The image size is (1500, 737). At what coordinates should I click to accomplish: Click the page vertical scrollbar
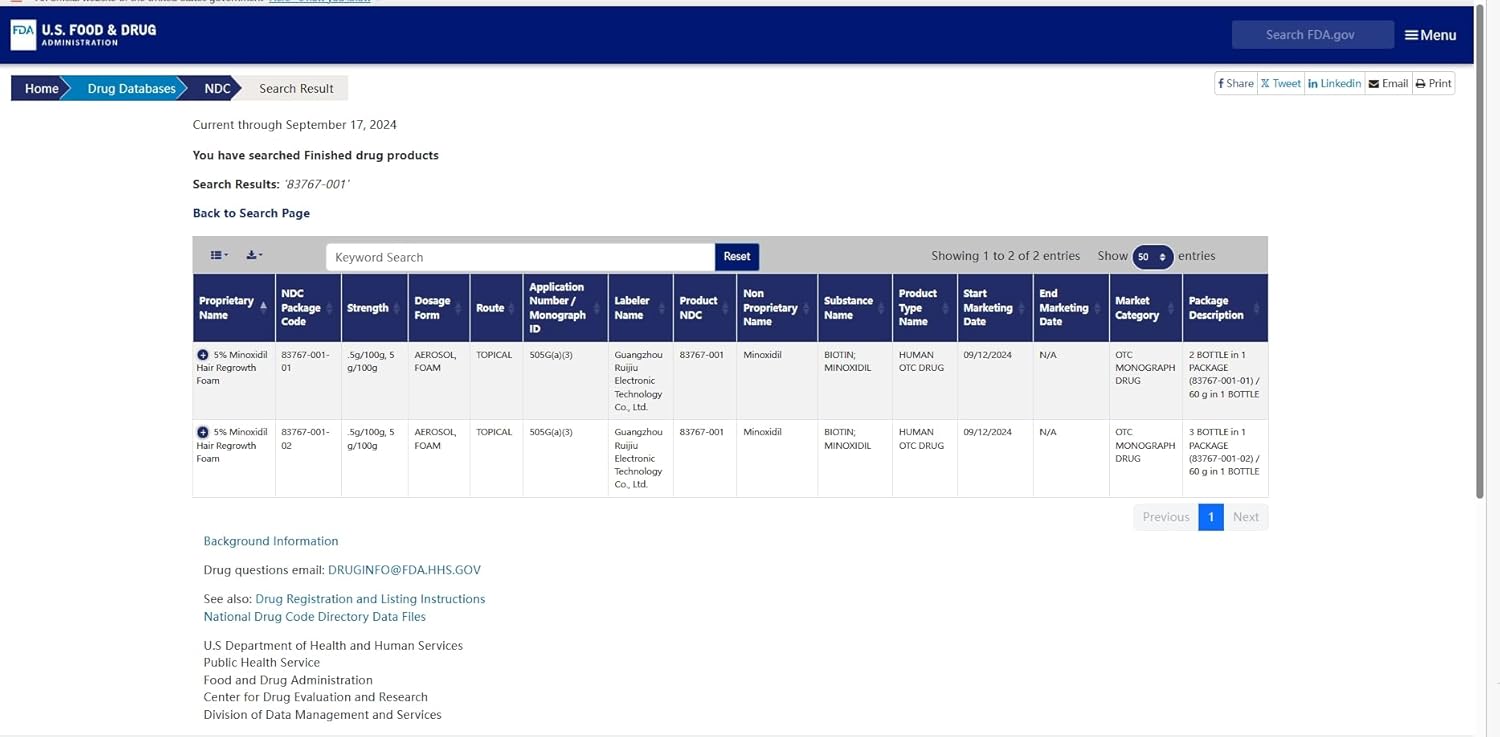(x=1480, y=250)
